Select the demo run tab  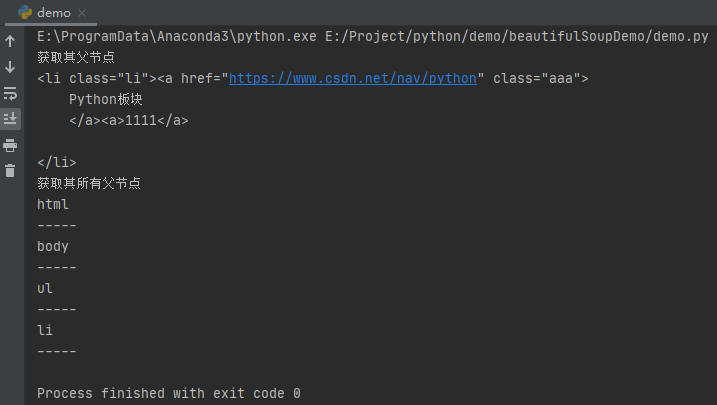coord(53,13)
